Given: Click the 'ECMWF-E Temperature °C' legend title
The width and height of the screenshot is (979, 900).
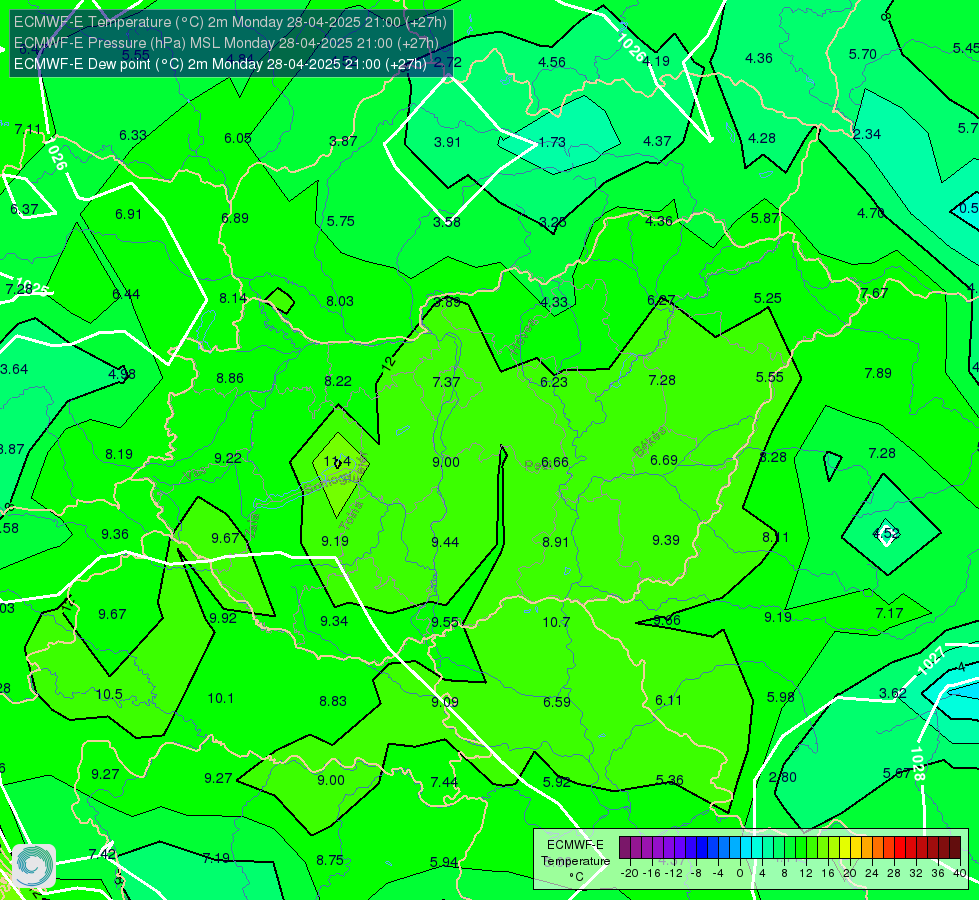Looking at the screenshot, I should point(575,861).
